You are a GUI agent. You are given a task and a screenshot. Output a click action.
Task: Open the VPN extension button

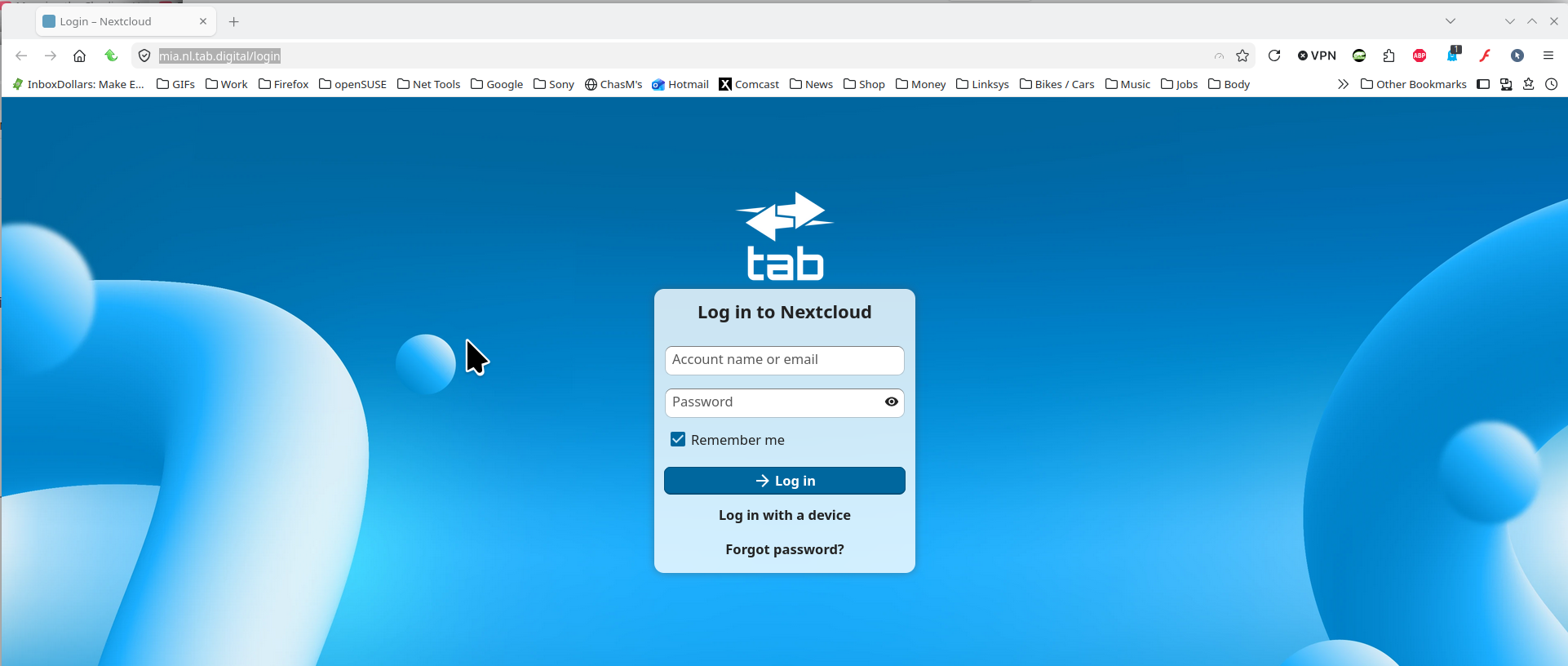pyautogui.click(x=1317, y=55)
